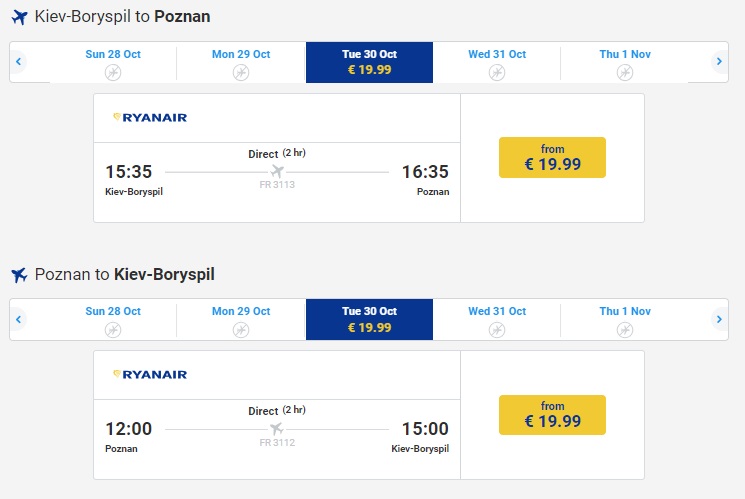The height and width of the screenshot is (499, 745).
Task: Click return flight number FR 3112
Action: coord(277,442)
